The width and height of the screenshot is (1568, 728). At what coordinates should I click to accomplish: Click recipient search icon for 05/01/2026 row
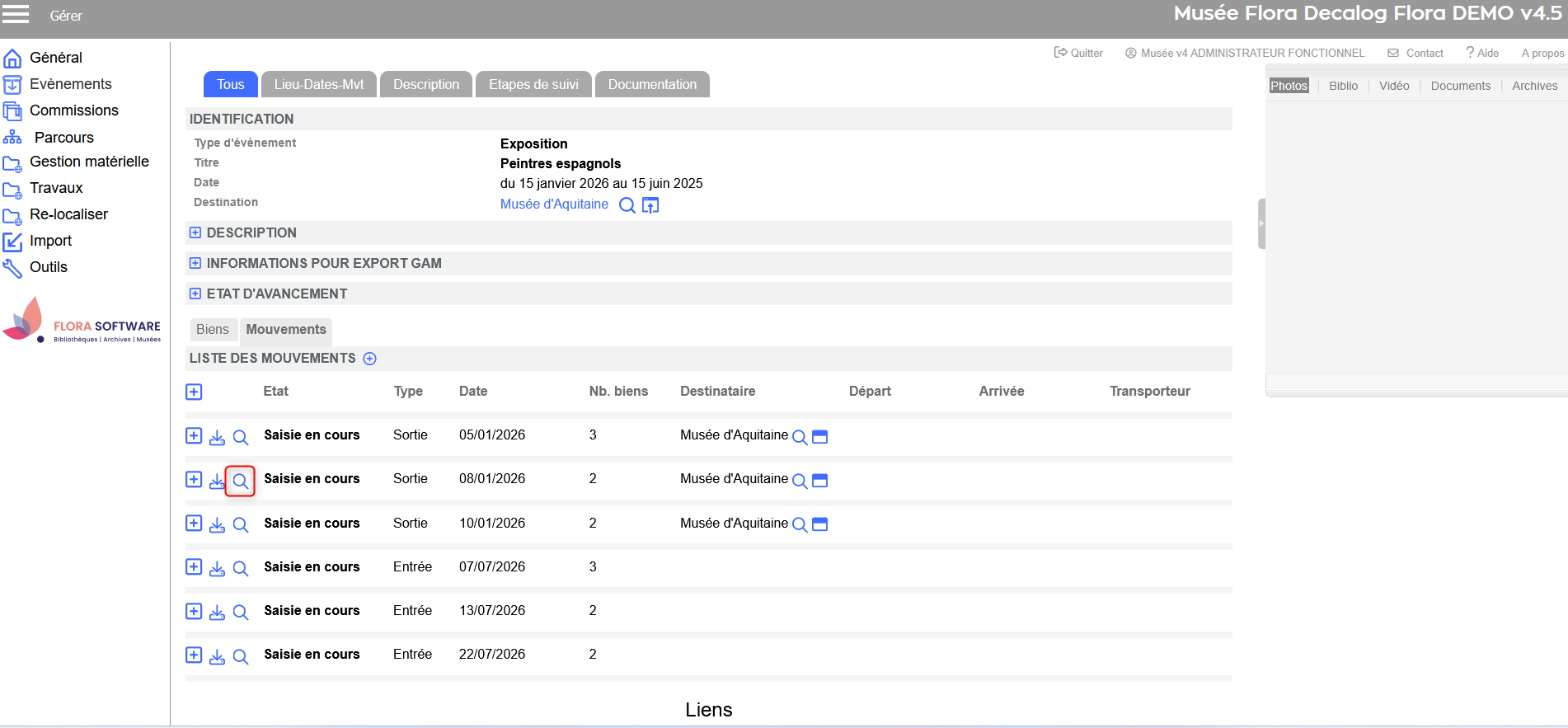[799, 437]
